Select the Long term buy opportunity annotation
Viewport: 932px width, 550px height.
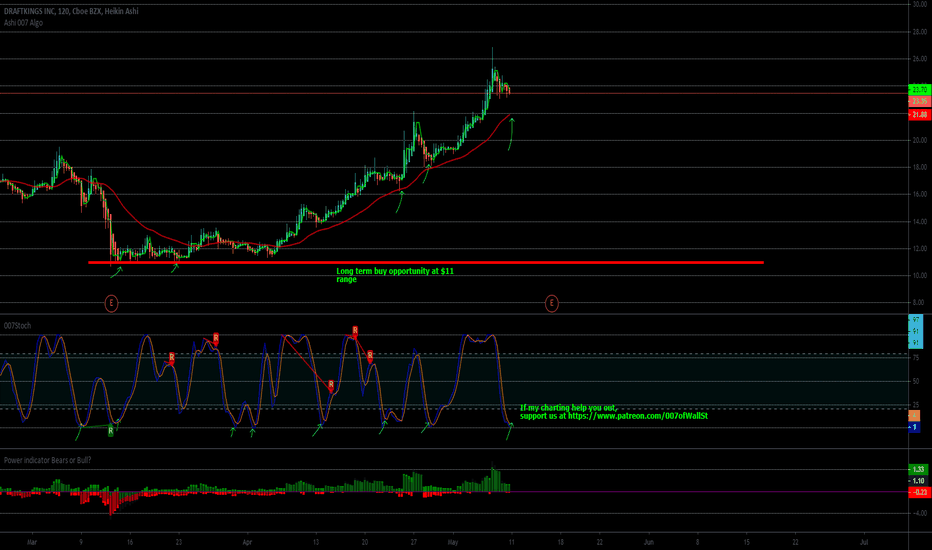395,275
